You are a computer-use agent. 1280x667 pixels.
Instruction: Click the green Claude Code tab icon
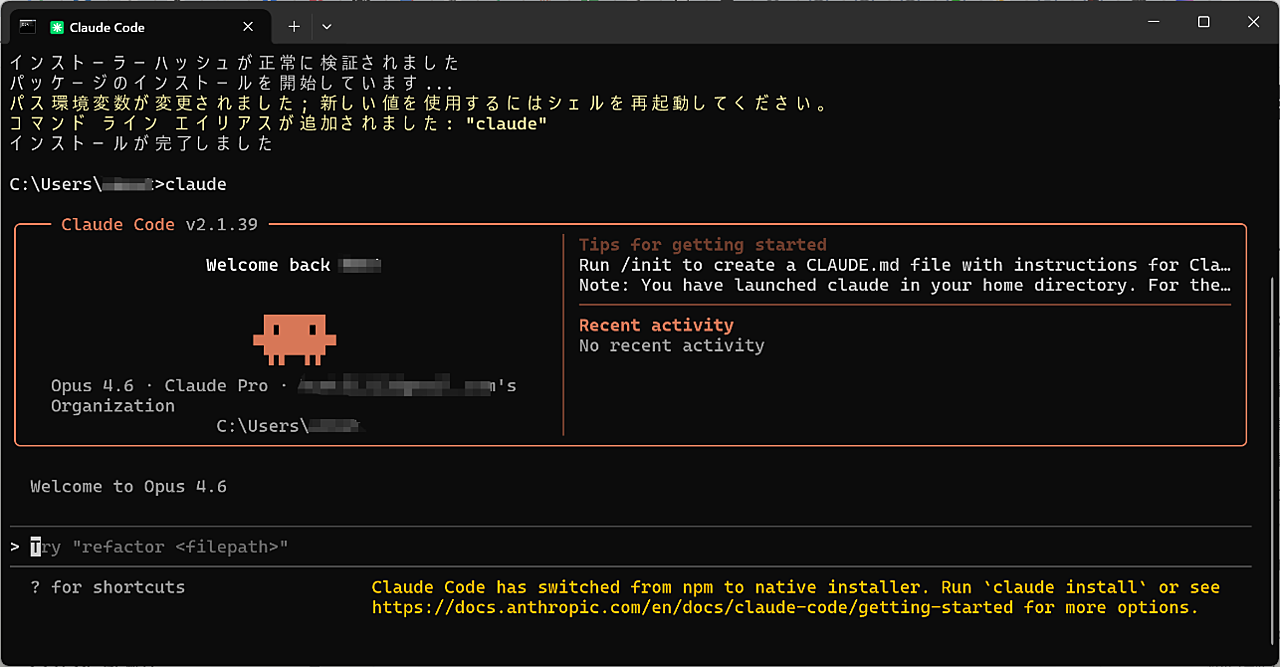pyautogui.click(x=58, y=27)
